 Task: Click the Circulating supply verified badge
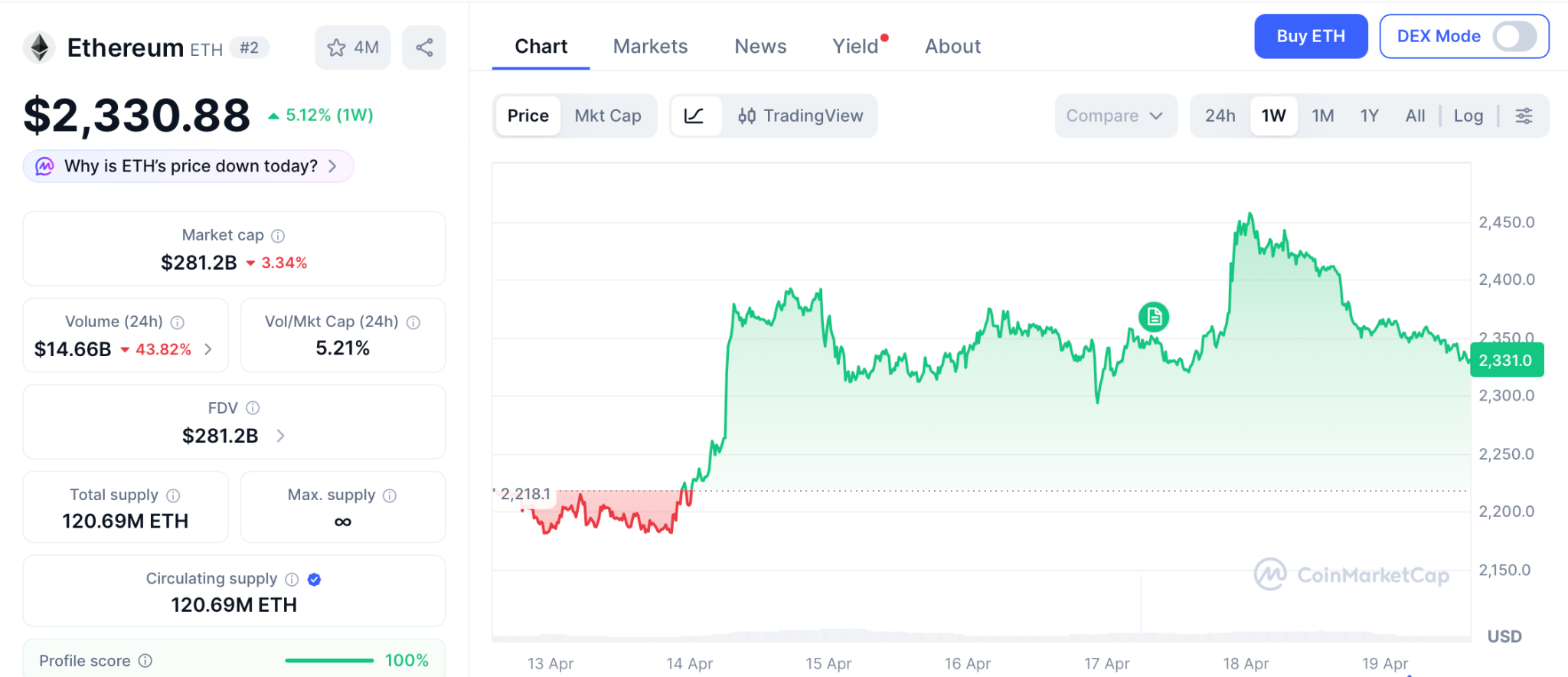(x=314, y=580)
